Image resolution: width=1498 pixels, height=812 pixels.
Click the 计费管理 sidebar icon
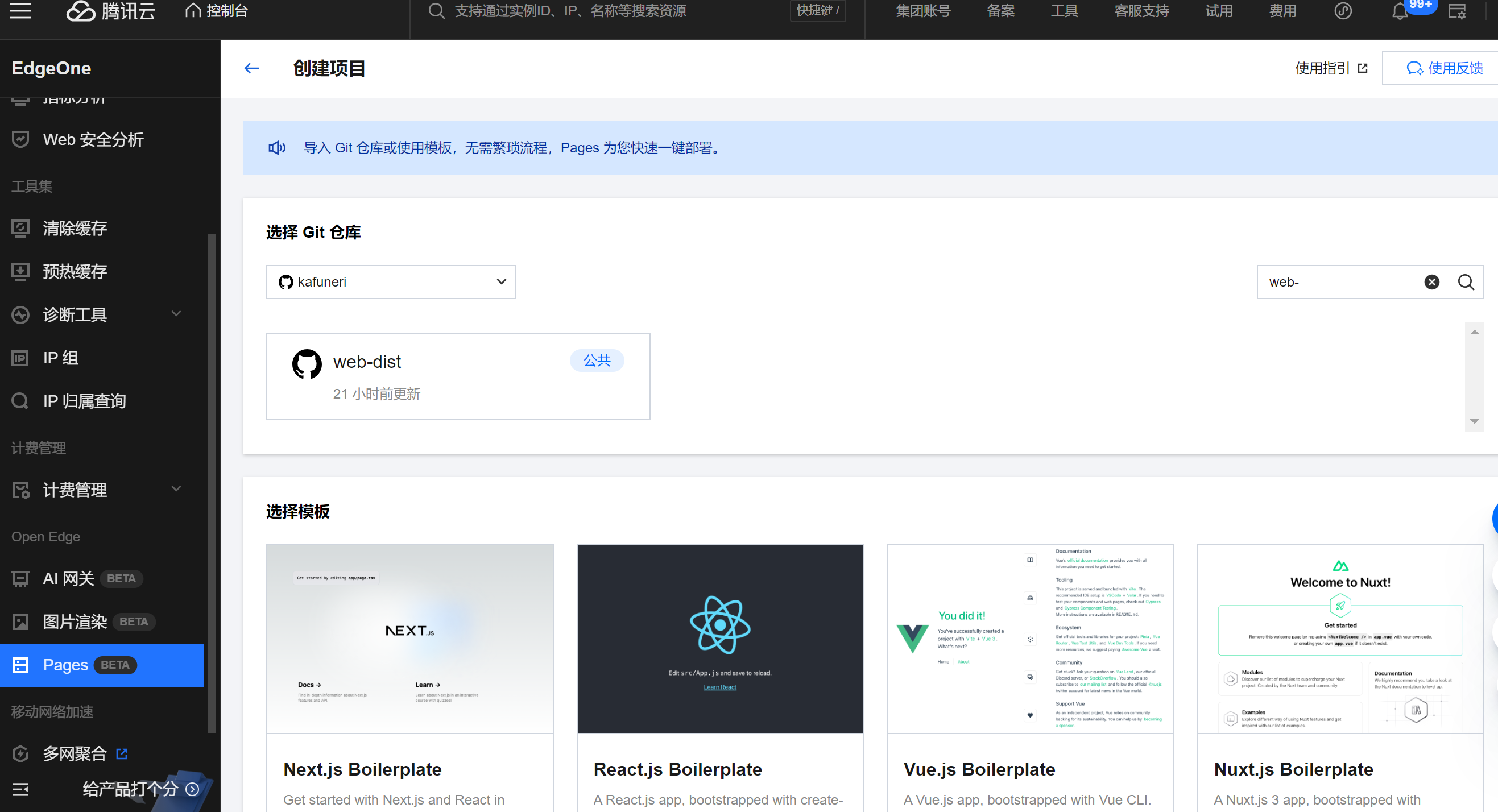[20, 490]
